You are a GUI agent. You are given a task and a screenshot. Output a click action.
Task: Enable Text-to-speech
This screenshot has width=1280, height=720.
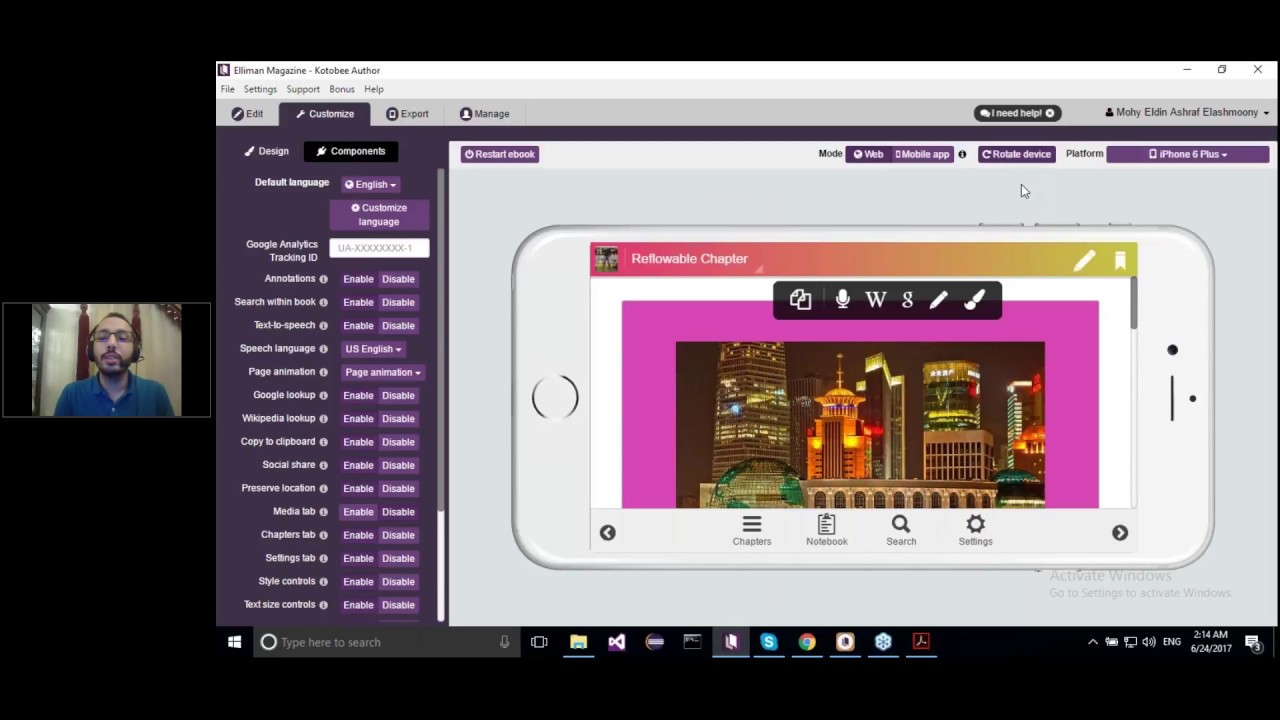[x=358, y=325]
